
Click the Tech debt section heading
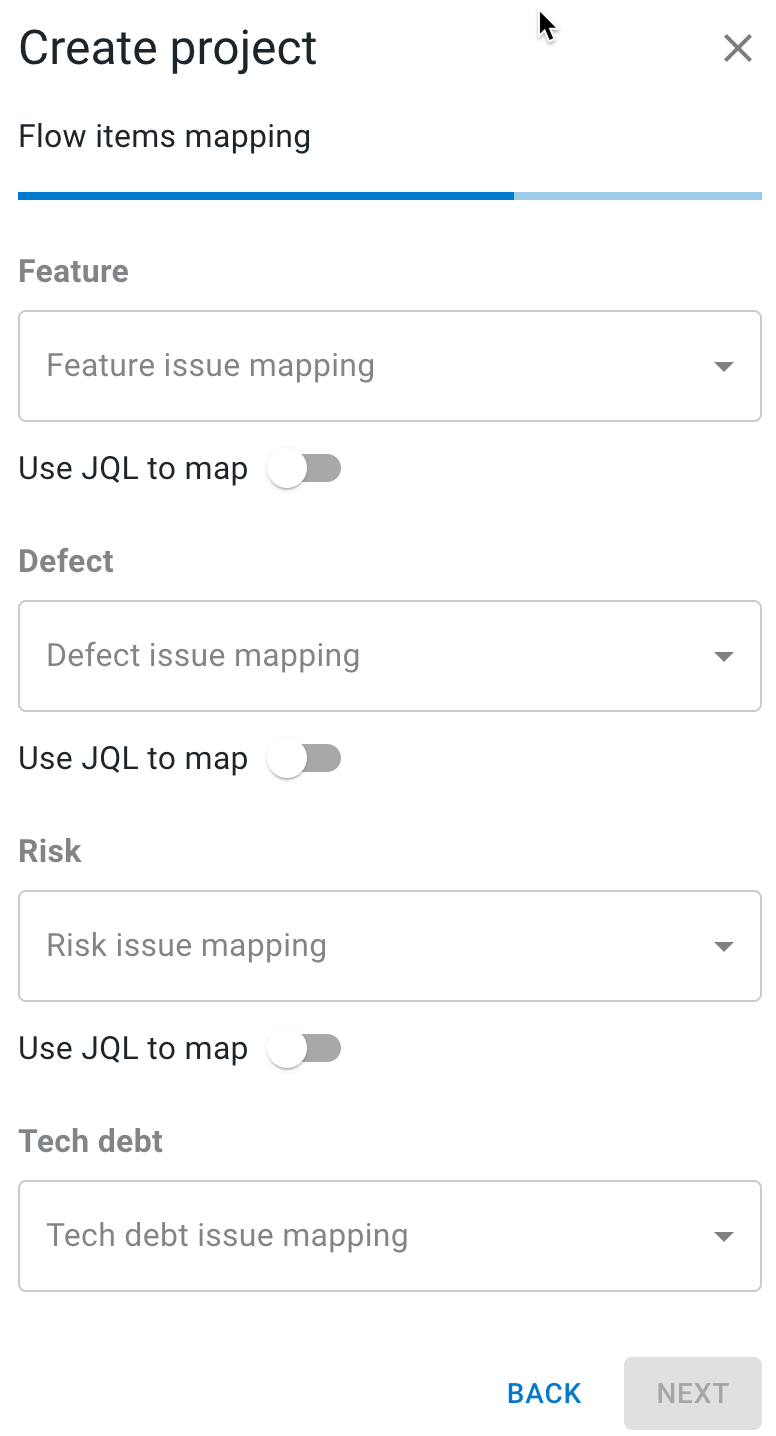click(x=90, y=1141)
